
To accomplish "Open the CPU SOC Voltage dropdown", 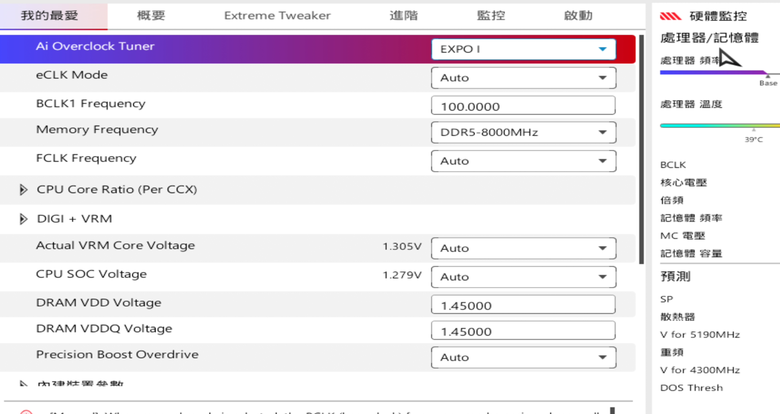I will point(523,277).
